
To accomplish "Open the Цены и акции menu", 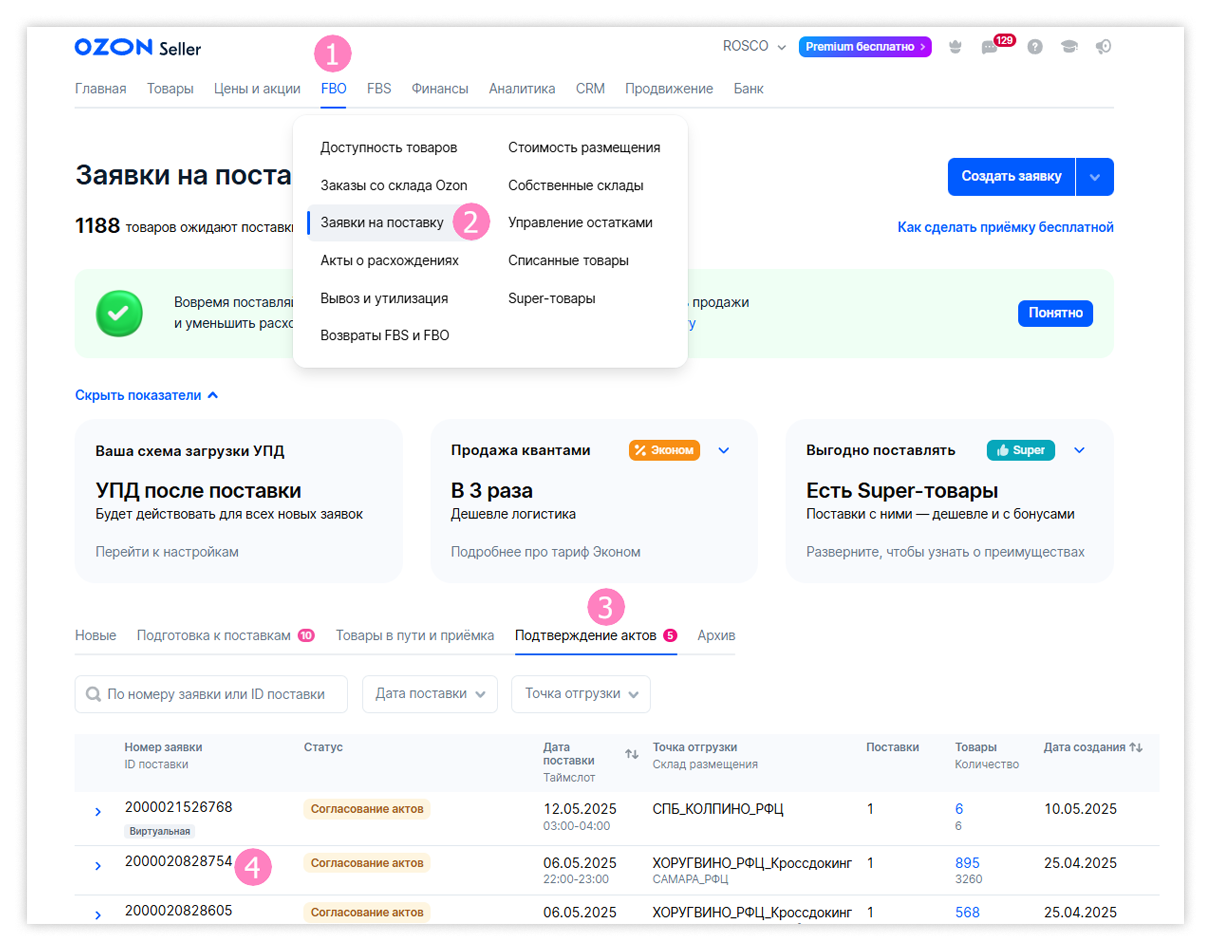I will pyautogui.click(x=257, y=88).
